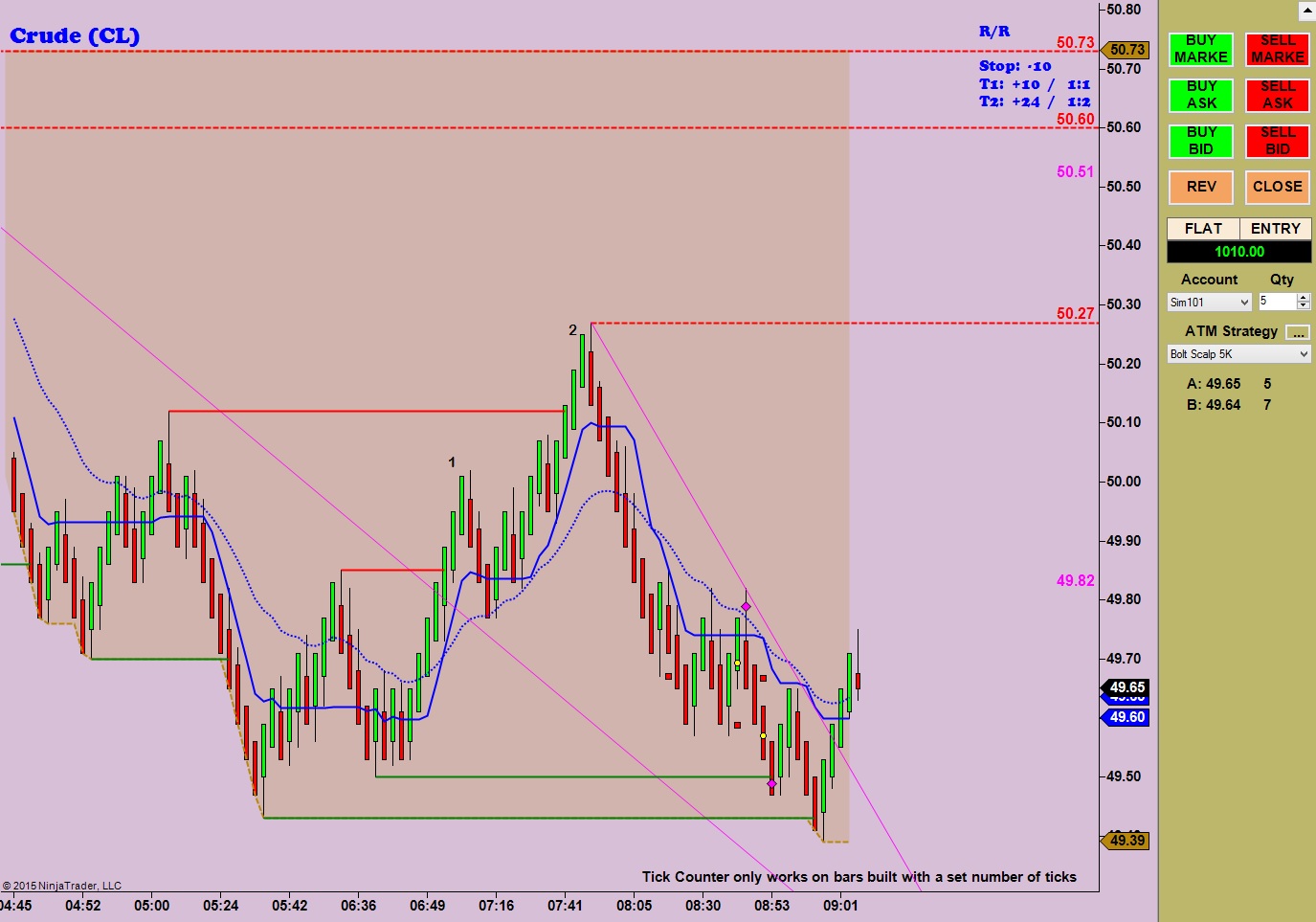Screen dimensions: 1316x922
Task: Click the 'Stop: -10' text
Action: (1015, 66)
